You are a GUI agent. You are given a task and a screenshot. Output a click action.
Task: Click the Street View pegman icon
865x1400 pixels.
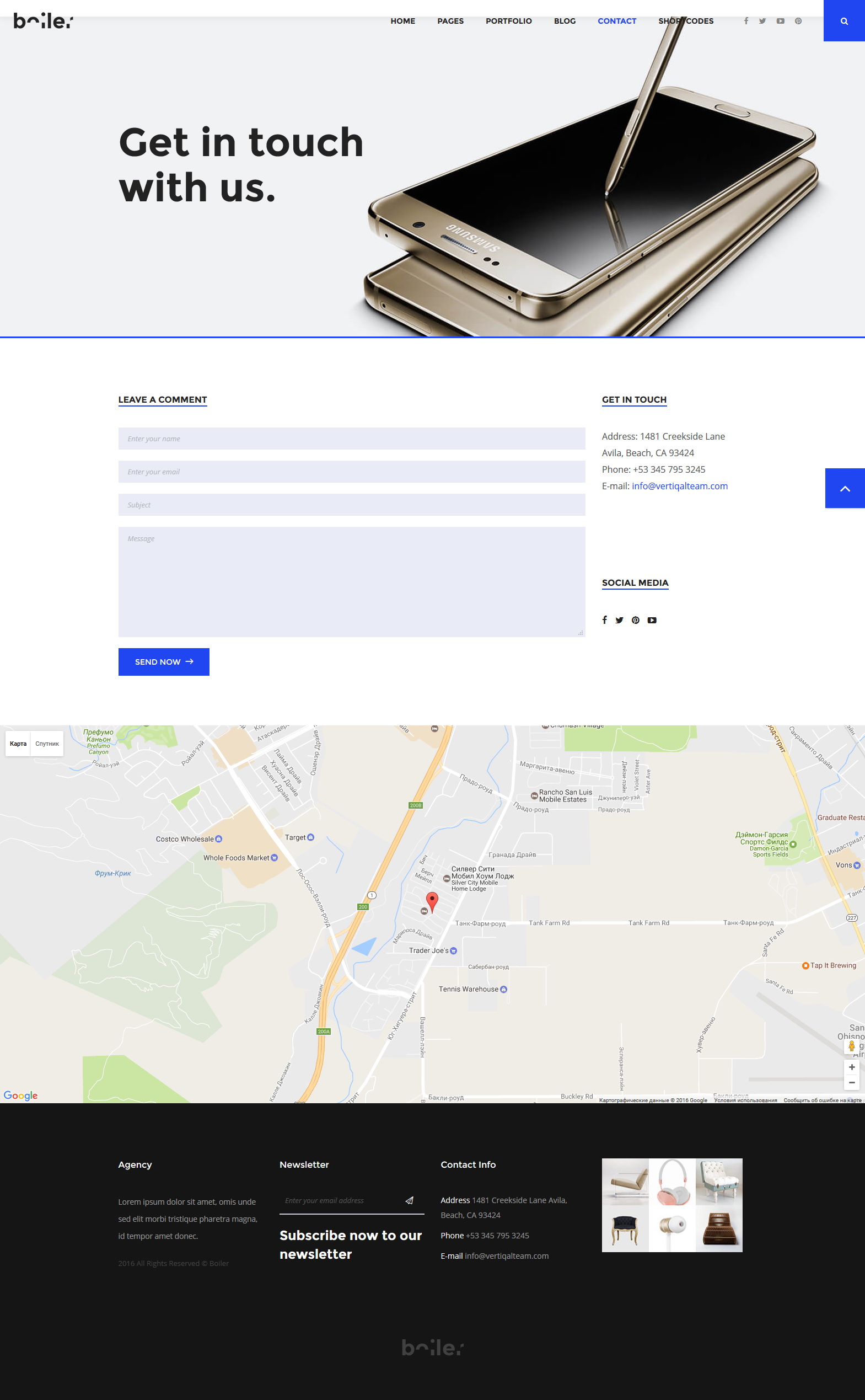852,1046
